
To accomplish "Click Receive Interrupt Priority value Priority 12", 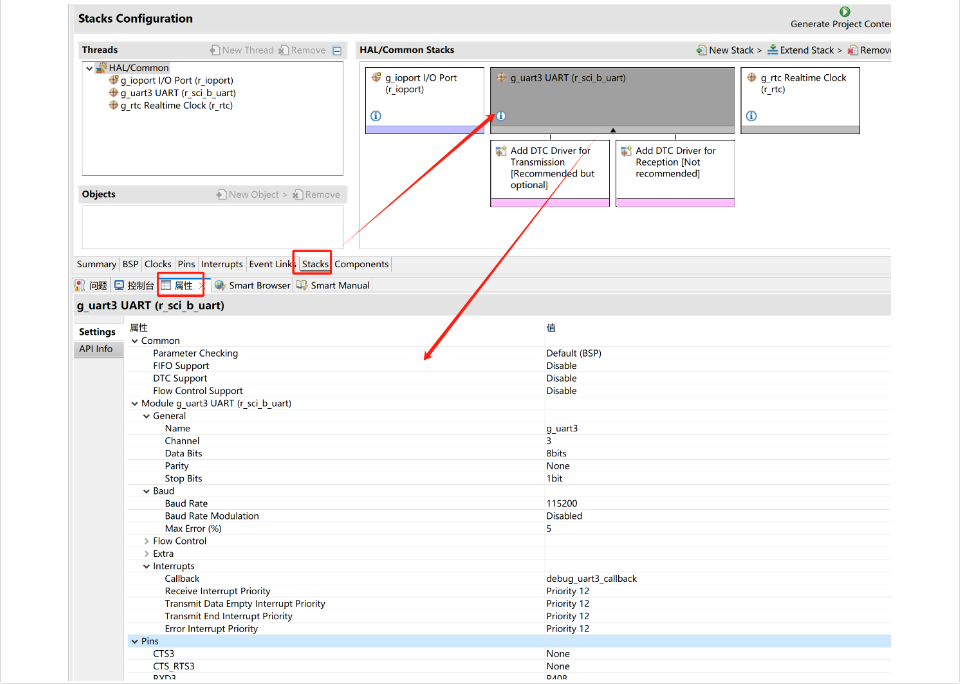I will coord(568,591).
